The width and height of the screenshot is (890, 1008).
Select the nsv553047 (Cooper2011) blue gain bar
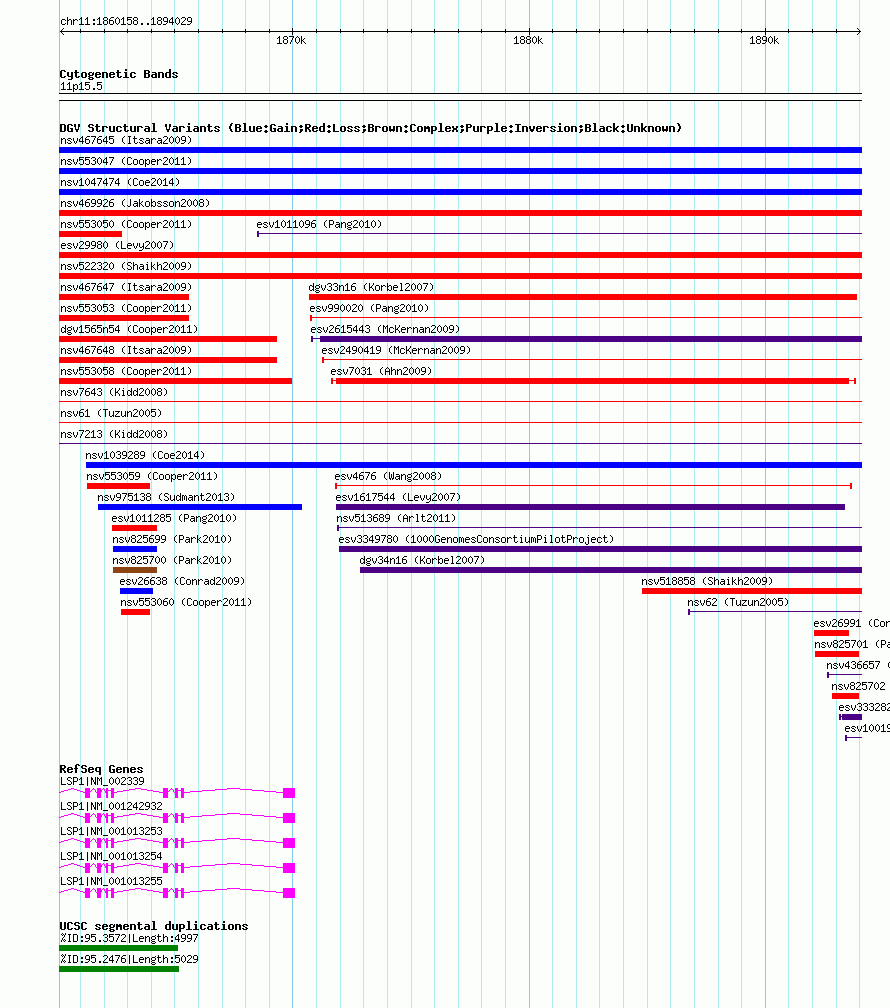pos(460,171)
